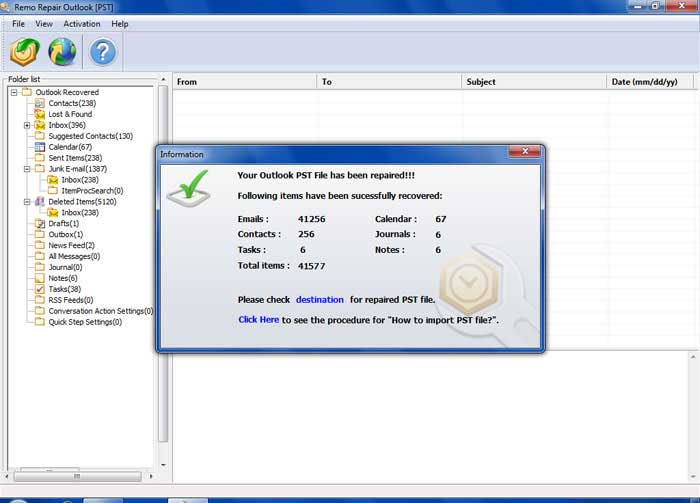This screenshot has height=503, width=700.
Task: Select the Suggested Contacts(130) folder
Action: coord(91,136)
